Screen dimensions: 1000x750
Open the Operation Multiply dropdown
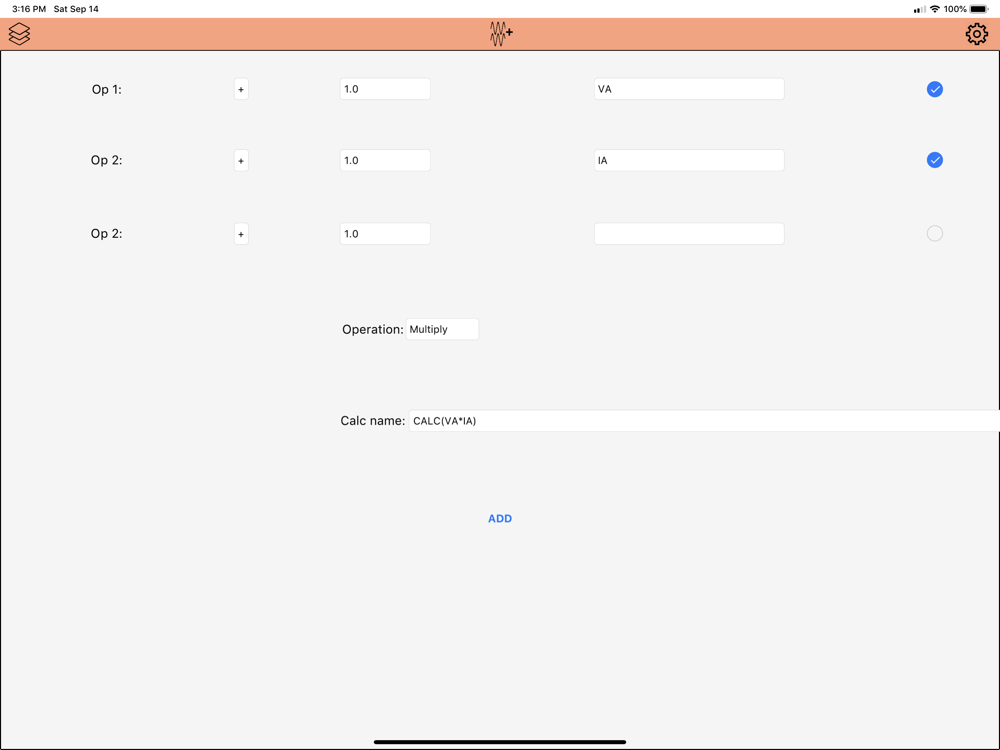(x=442, y=329)
